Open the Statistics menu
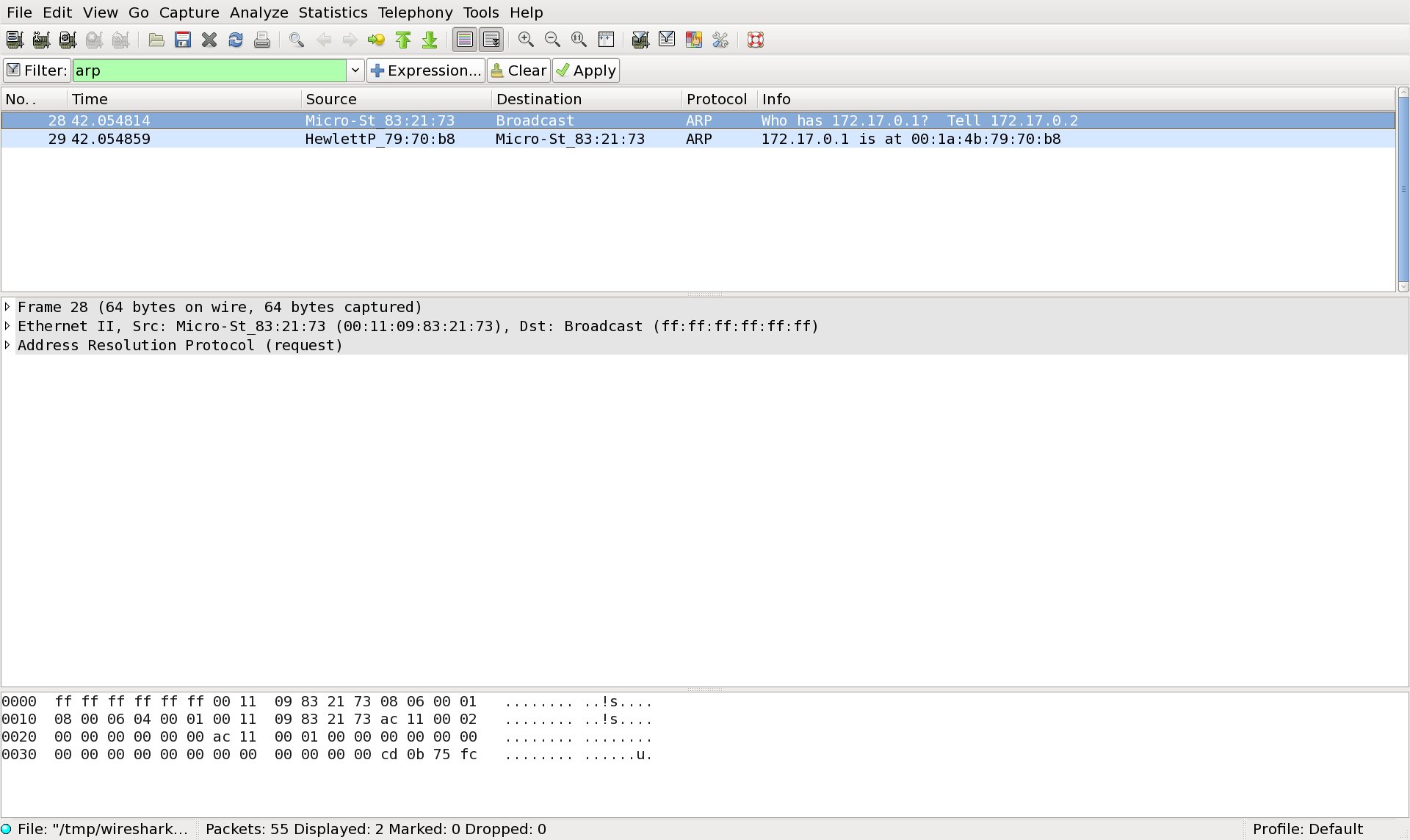Viewport: 1410px width, 840px height. pyautogui.click(x=333, y=12)
